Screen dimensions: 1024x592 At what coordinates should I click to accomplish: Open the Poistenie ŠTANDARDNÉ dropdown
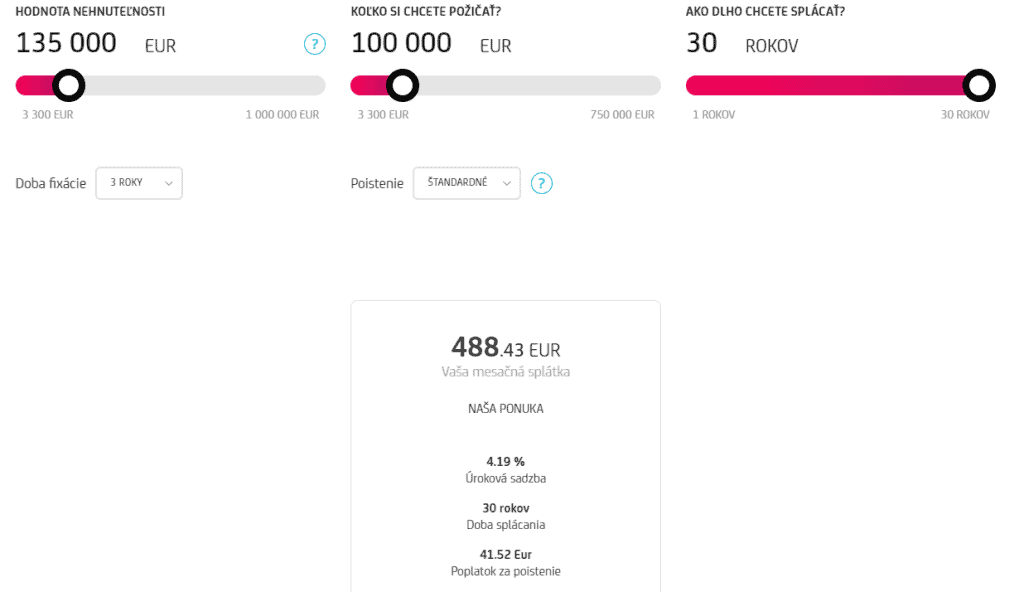point(467,183)
